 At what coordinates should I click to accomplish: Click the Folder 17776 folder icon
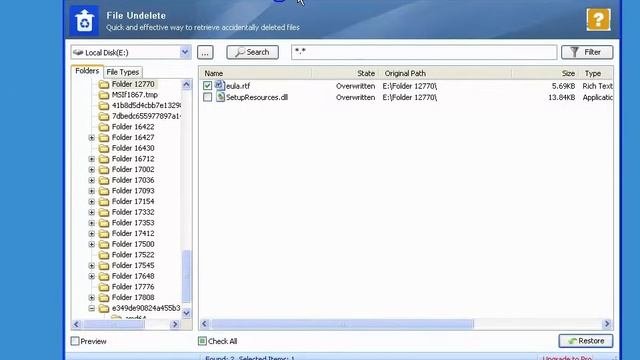click(x=104, y=287)
